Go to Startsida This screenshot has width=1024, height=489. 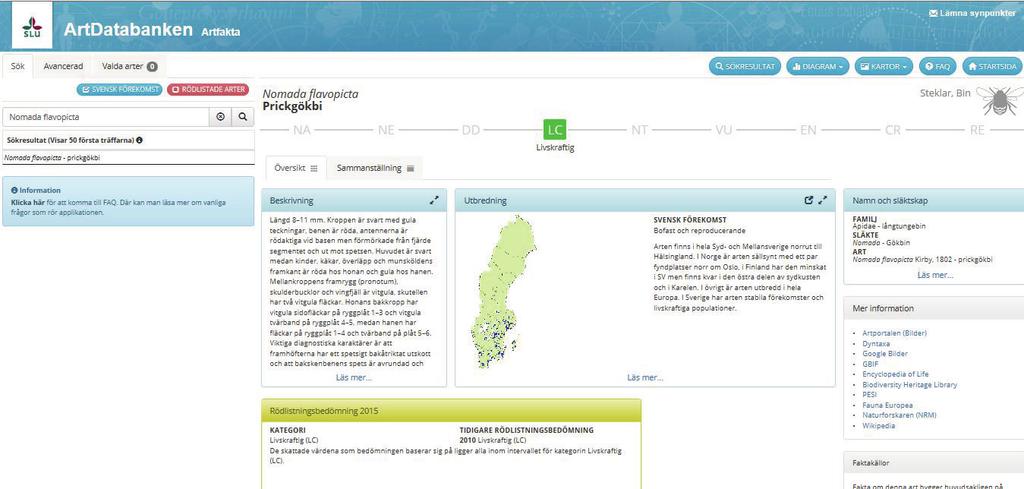993,67
